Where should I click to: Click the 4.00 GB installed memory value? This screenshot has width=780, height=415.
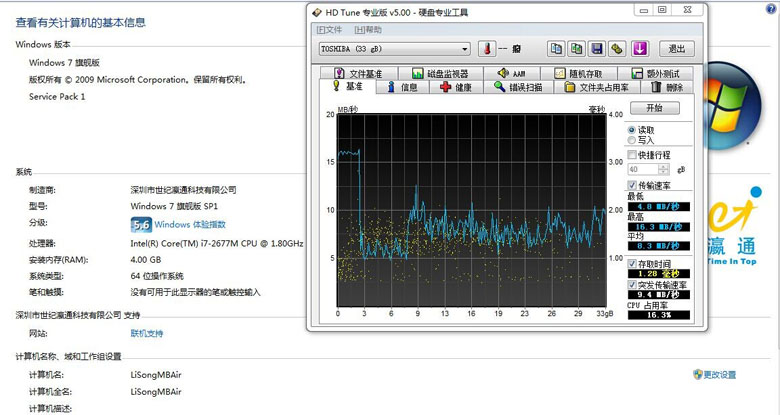pos(146,259)
